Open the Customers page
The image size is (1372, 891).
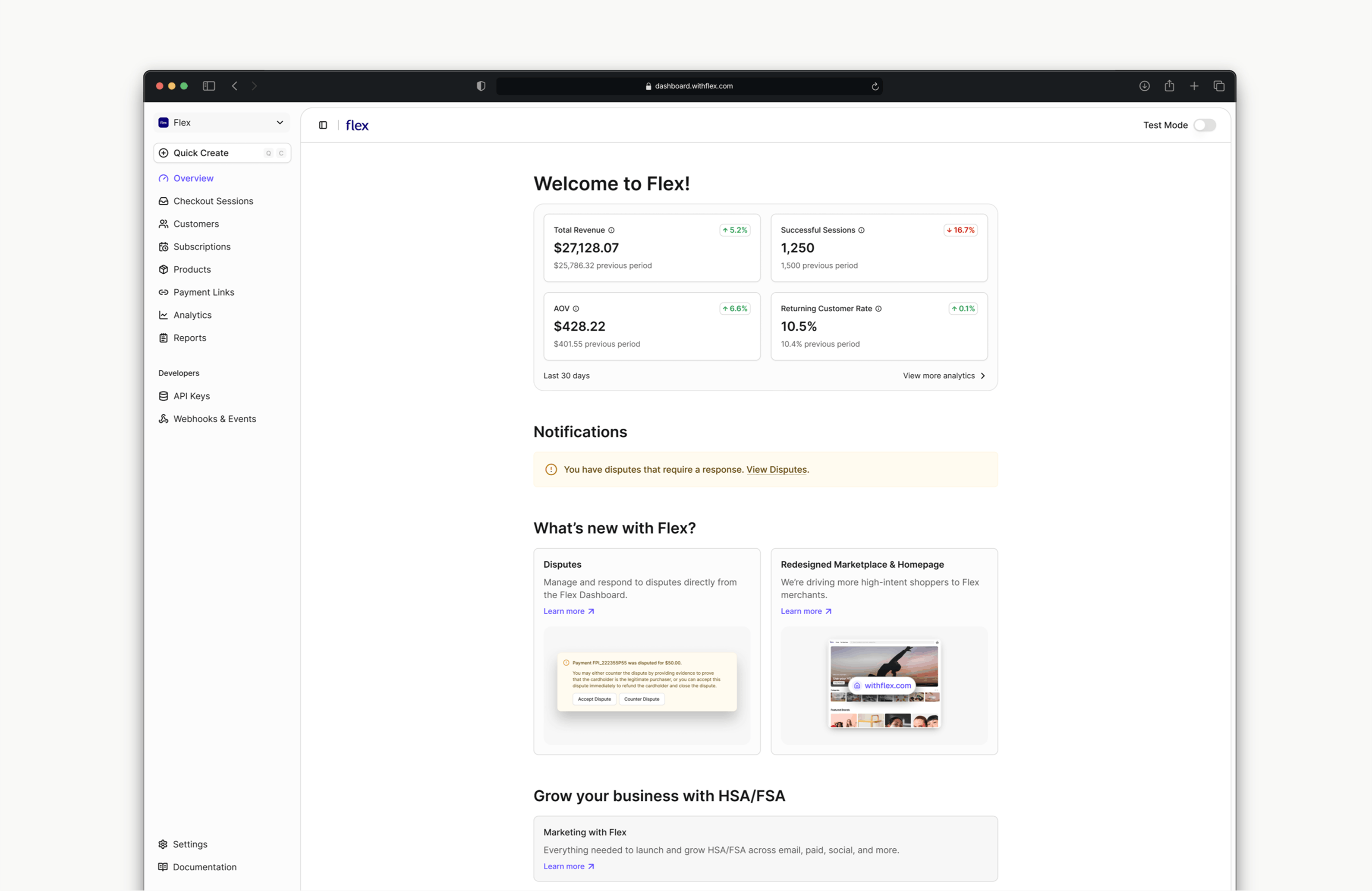(196, 224)
